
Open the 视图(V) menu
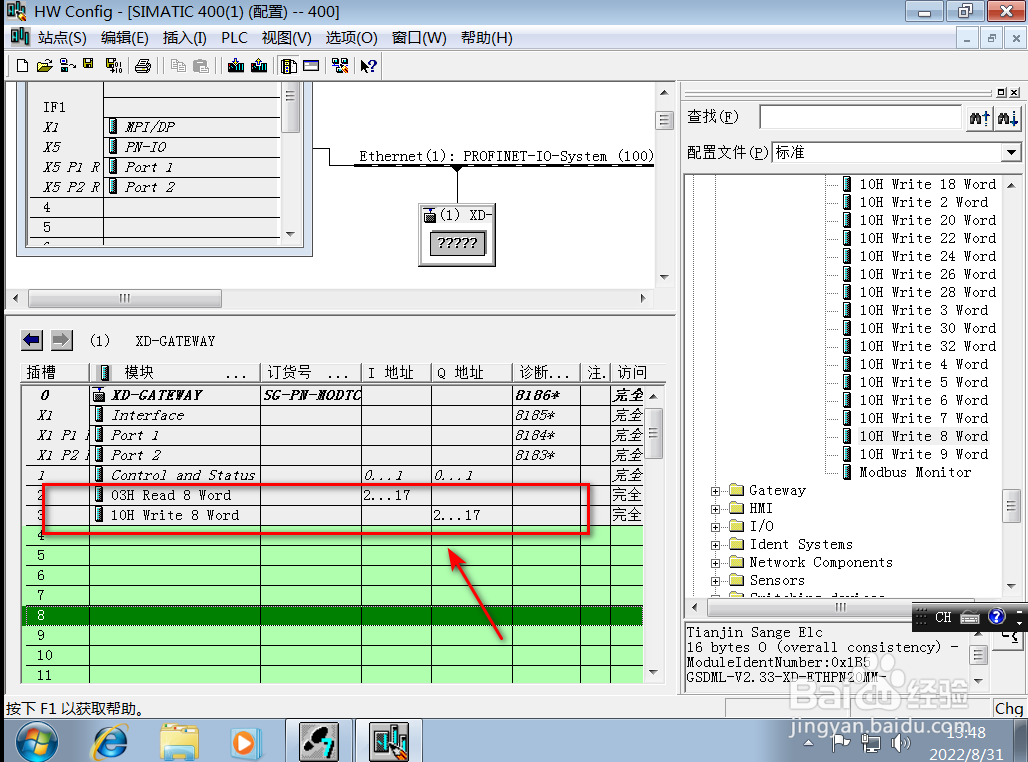pos(287,38)
